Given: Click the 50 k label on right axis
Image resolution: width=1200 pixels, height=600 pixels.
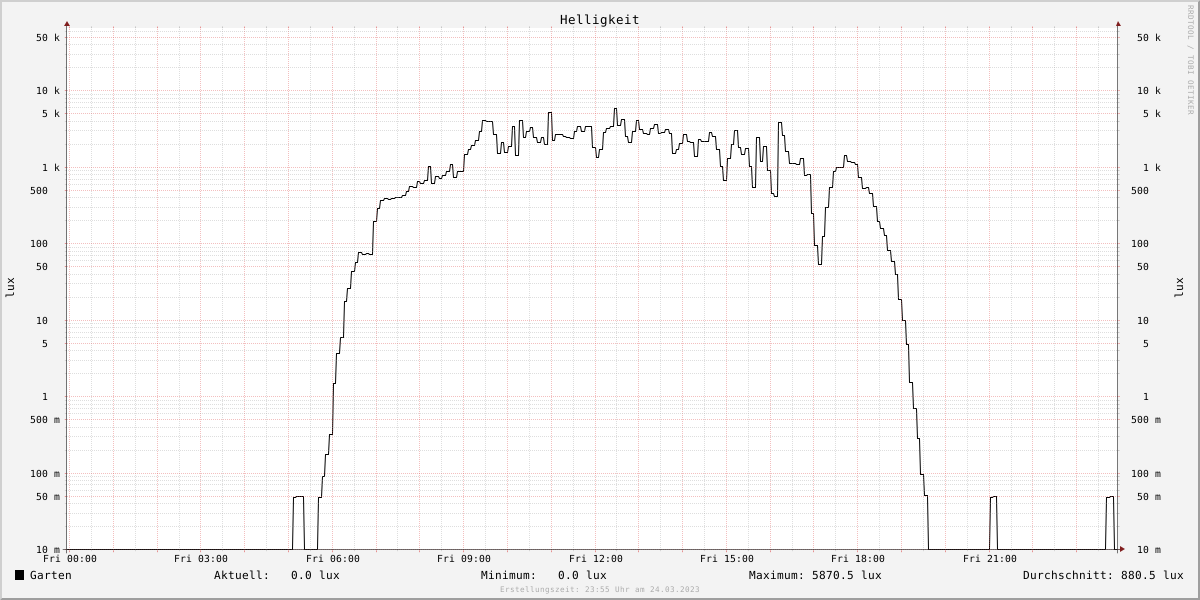Looking at the screenshot, I should [1149, 38].
